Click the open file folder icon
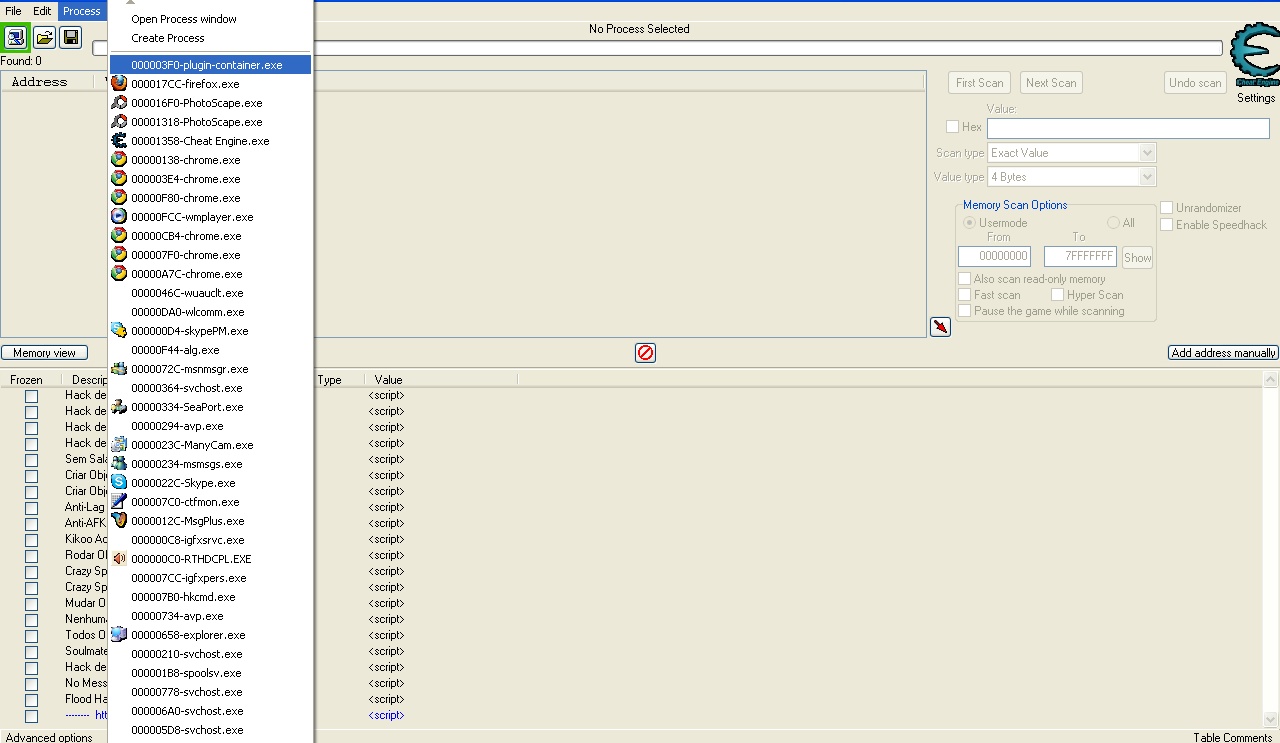Viewport: 1280px width, 743px height. tap(44, 38)
